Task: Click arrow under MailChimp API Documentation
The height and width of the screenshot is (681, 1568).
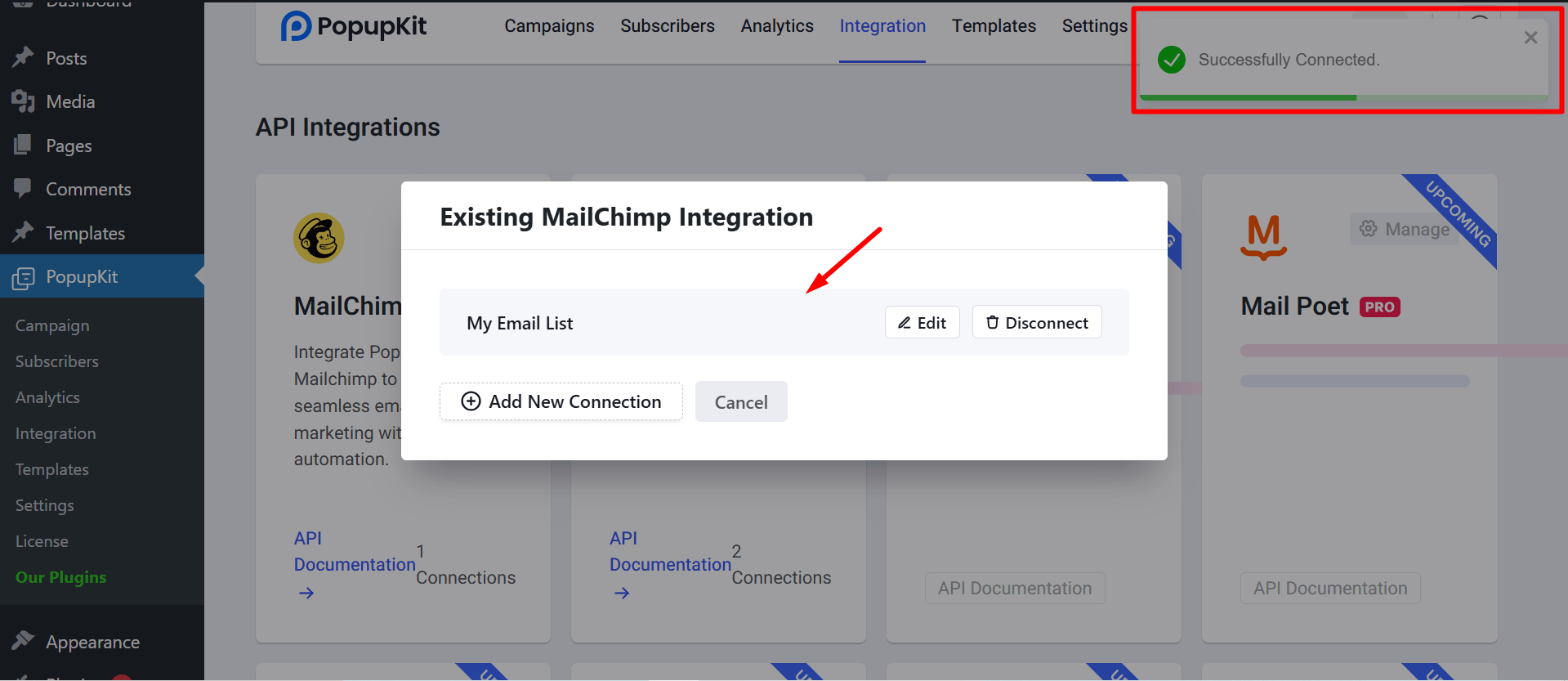Action: pos(306,593)
